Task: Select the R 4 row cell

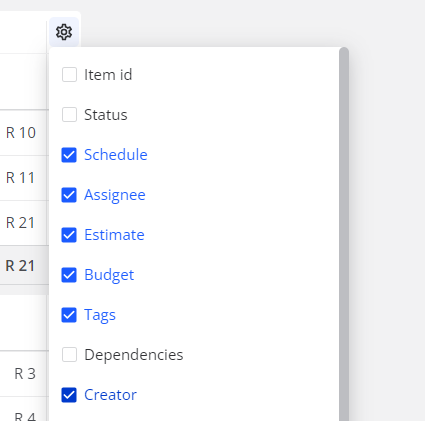Action: [x=25, y=415]
